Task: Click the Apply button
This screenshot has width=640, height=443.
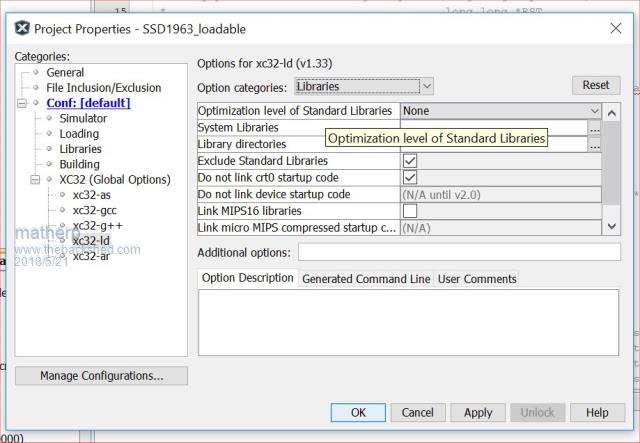Action: tap(478, 412)
